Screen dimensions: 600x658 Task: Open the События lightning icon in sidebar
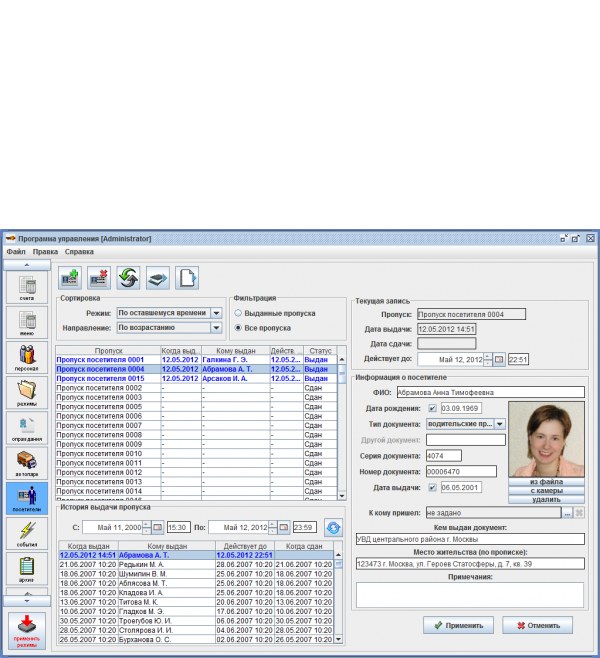coord(26,535)
